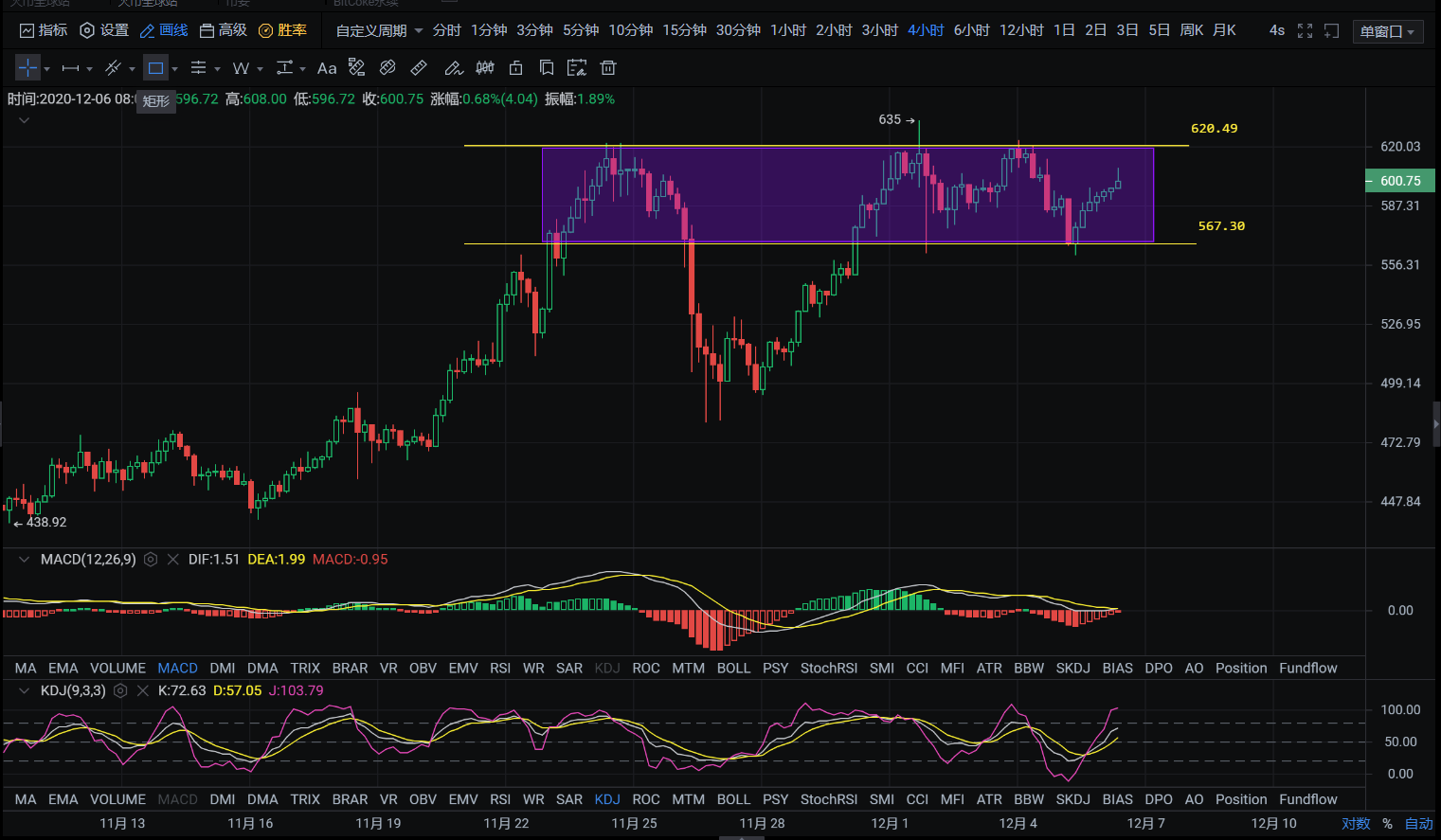Enable 自动 auto scale
Image resolution: width=1441 pixels, height=840 pixels.
1418,824
